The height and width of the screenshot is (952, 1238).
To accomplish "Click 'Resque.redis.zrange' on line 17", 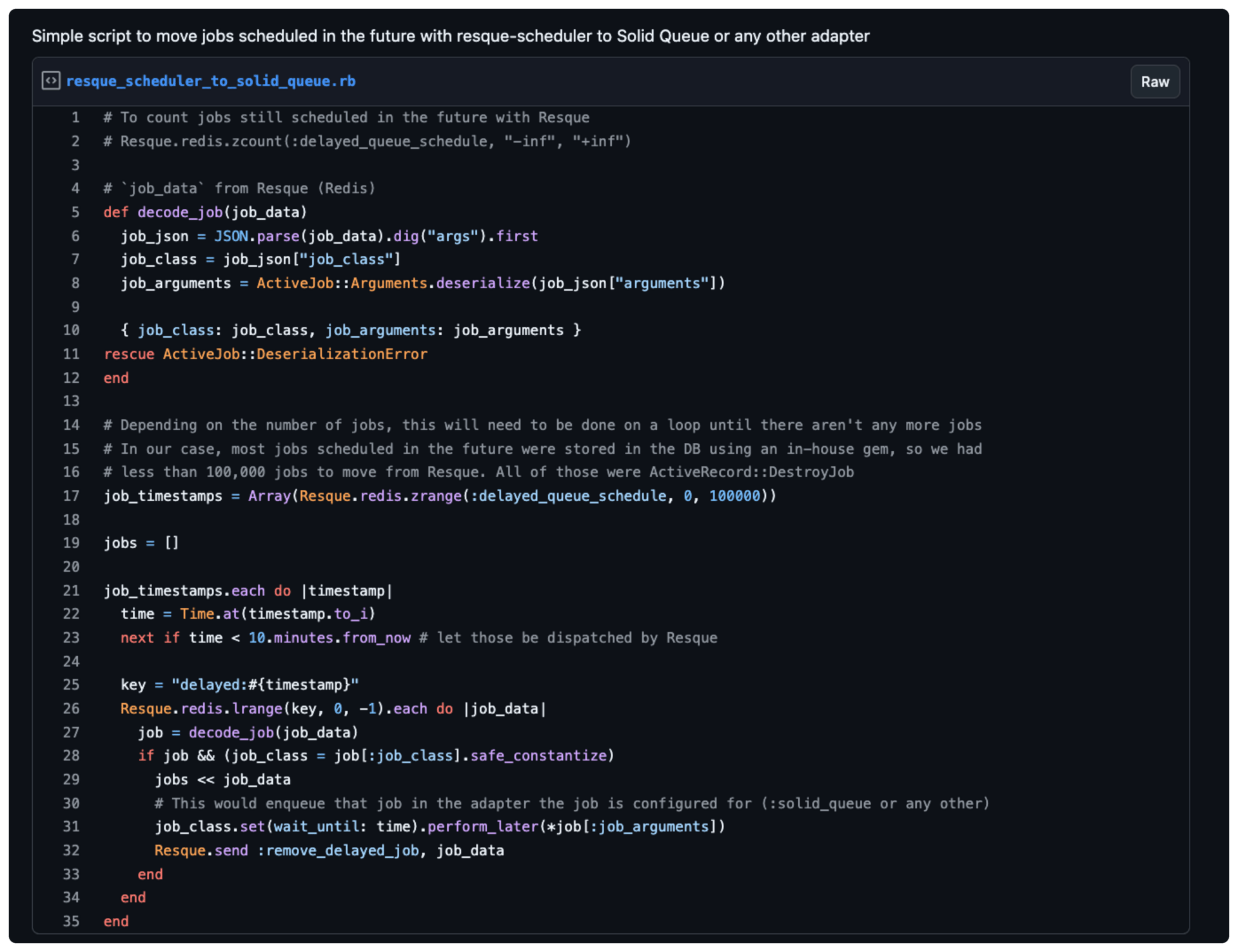I will [x=380, y=496].
